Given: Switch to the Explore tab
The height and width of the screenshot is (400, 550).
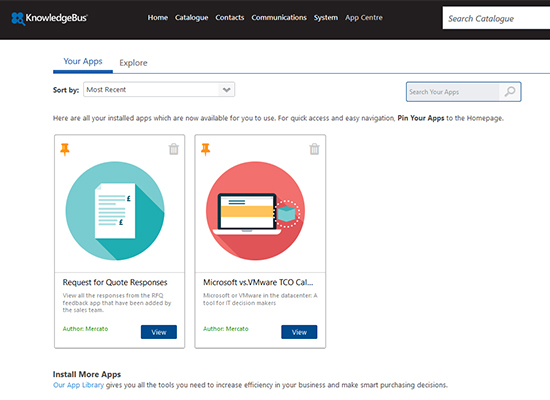Looking at the screenshot, I should [x=133, y=63].
